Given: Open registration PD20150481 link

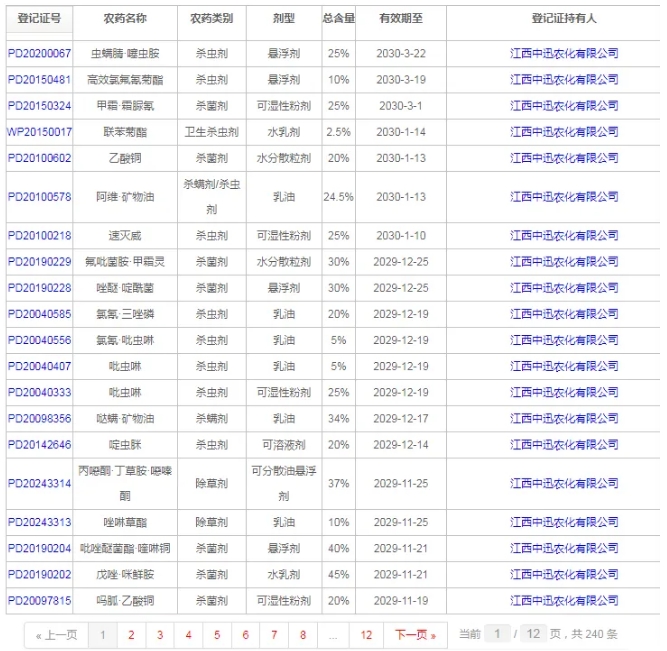Looking at the screenshot, I should [40, 80].
